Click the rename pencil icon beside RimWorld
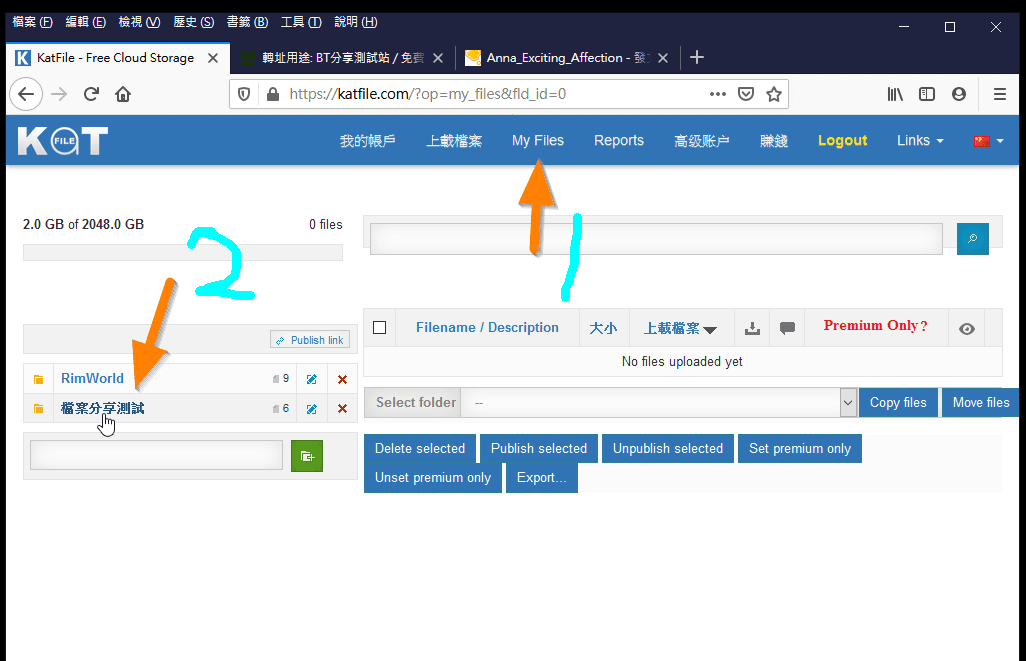This screenshot has height=661, width=1026. tap(312, 379)
